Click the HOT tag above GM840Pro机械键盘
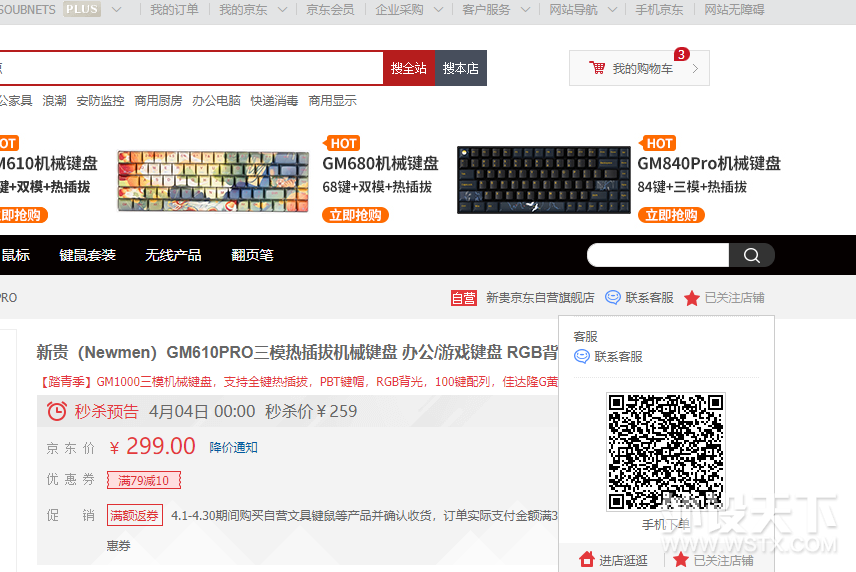This screenshot has height=572, width=856. click(658, 143)
